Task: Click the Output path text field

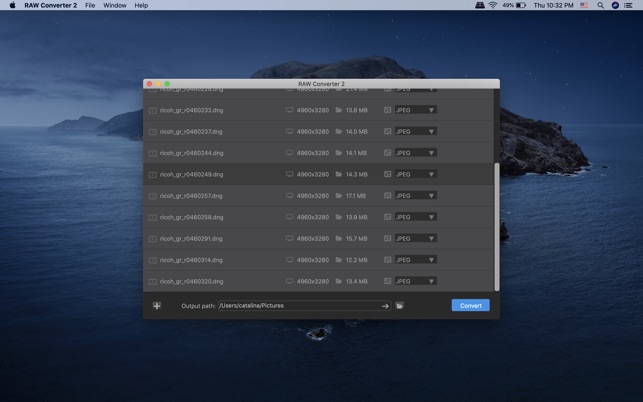Action: tap(304, 306)
